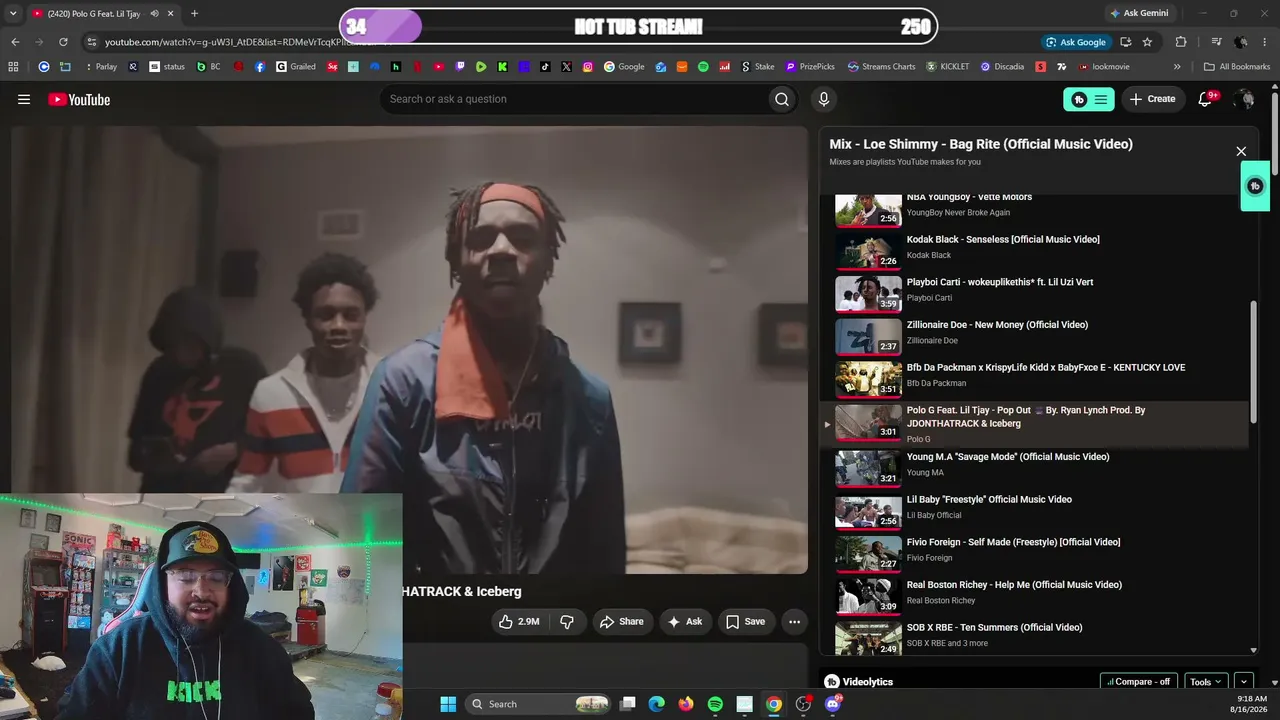Open a new Chrome tab

pos(194,14)
